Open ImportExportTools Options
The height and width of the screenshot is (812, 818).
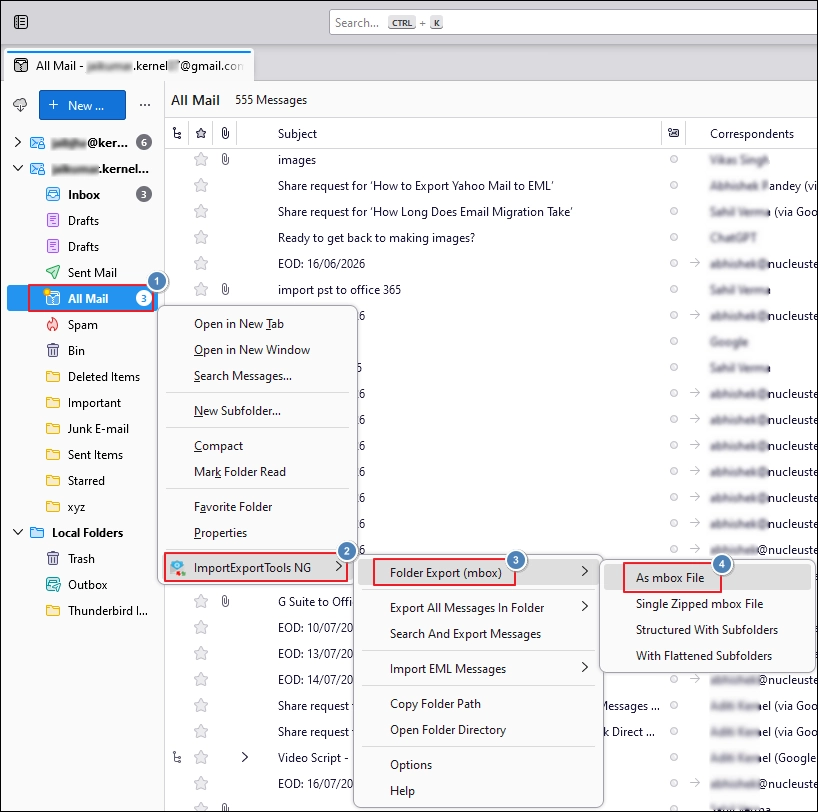[411, 765]
